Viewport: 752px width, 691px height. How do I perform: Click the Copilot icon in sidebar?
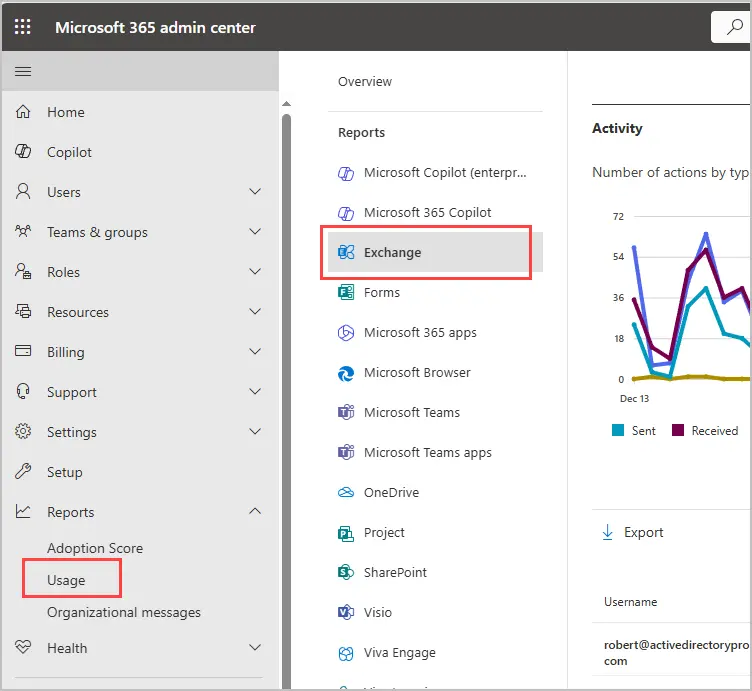tap(23, 152)
